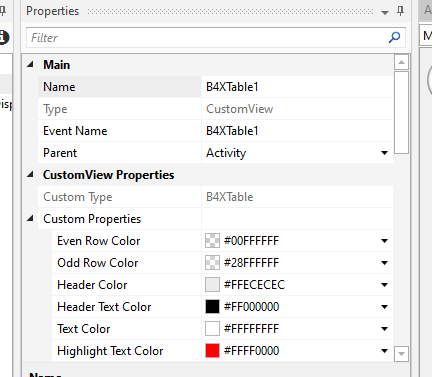The height and width of the screenshot is (377, 432).
Task: Click the scrollbar down arrow
Action: (401, 354)
